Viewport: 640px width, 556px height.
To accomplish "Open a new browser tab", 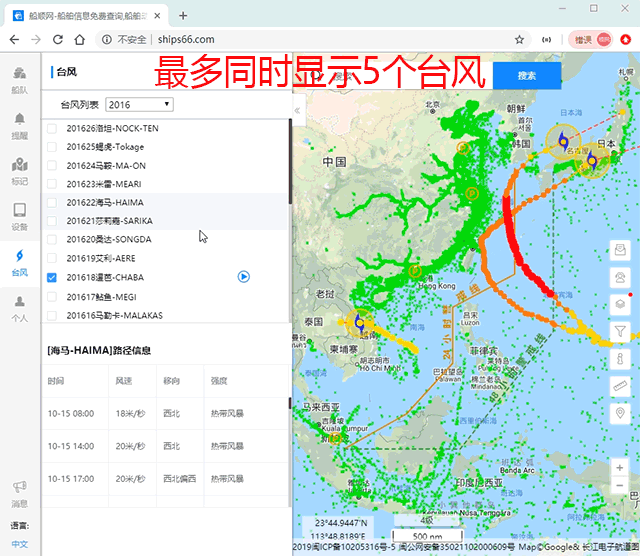I will 183,16.
